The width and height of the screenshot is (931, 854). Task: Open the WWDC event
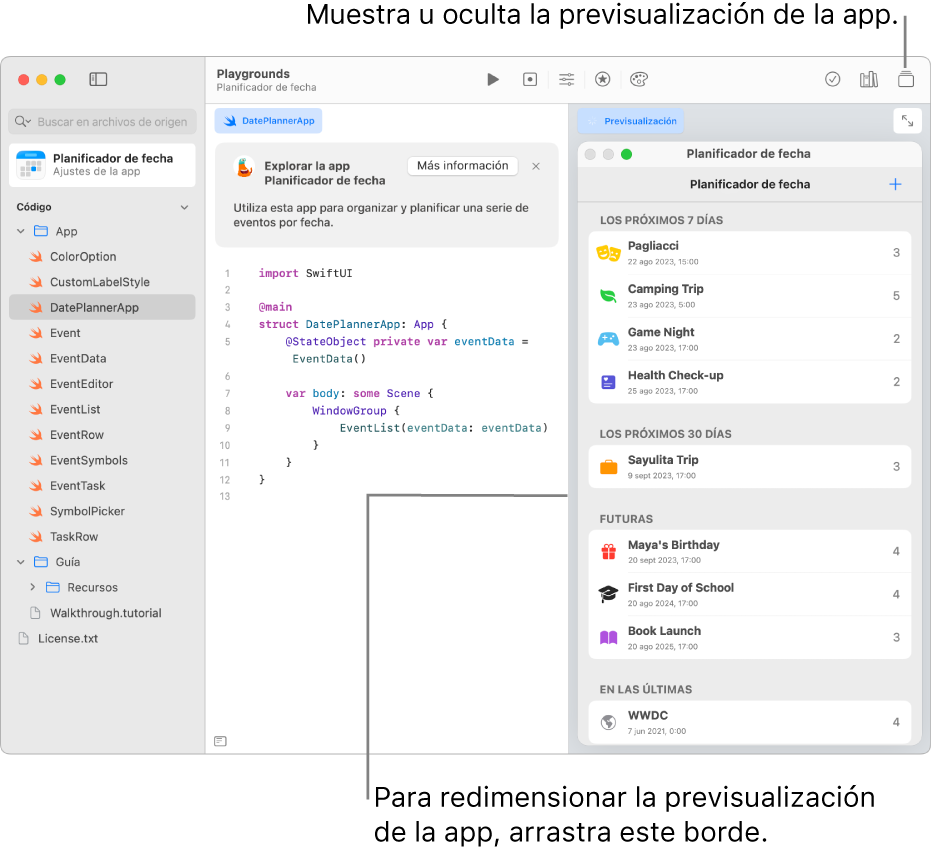[749, 722]
